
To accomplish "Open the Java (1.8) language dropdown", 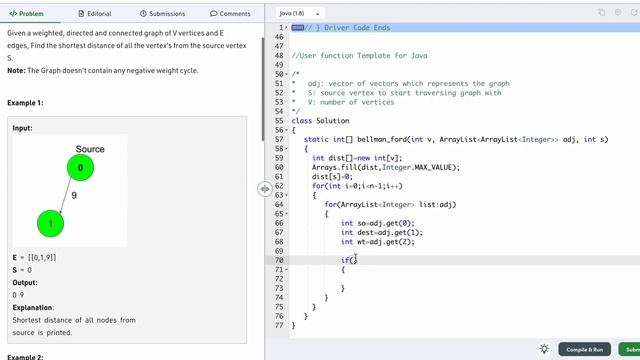I will coord(300,13).
